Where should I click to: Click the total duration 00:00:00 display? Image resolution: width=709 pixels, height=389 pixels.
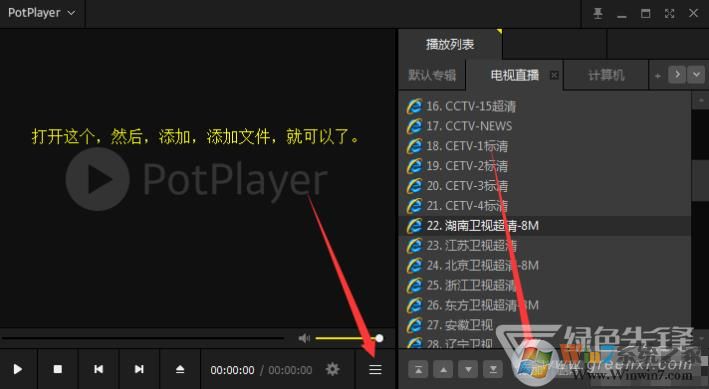click(x=290, y=370)
